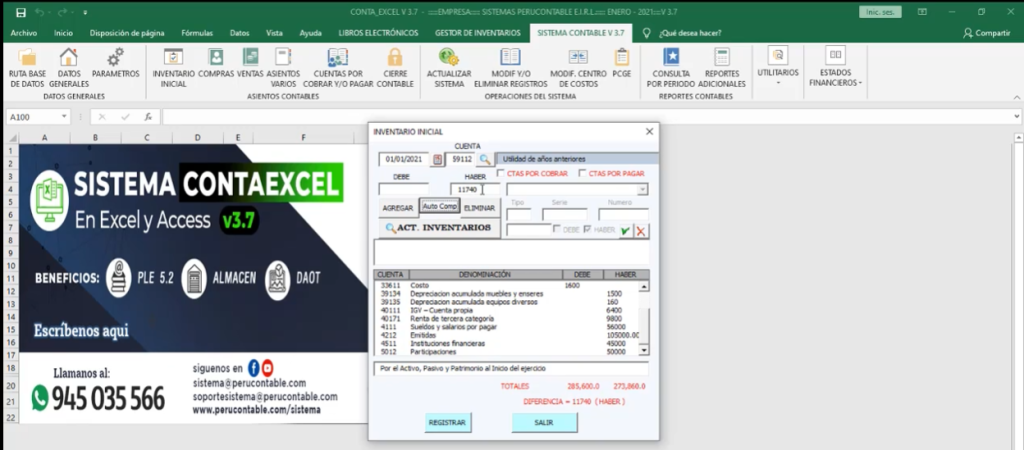Click the date field 01/01/2021
This screenshot has width=1024, height=450.
pos(404,159)
